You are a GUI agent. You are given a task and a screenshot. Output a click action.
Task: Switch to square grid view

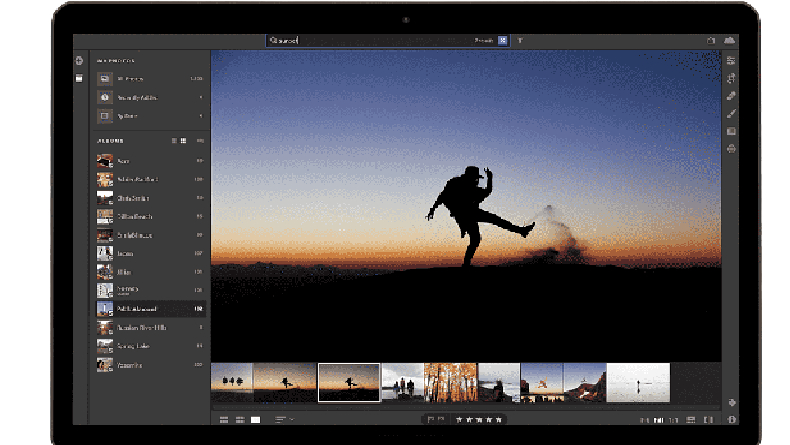(x=240, y=419)
